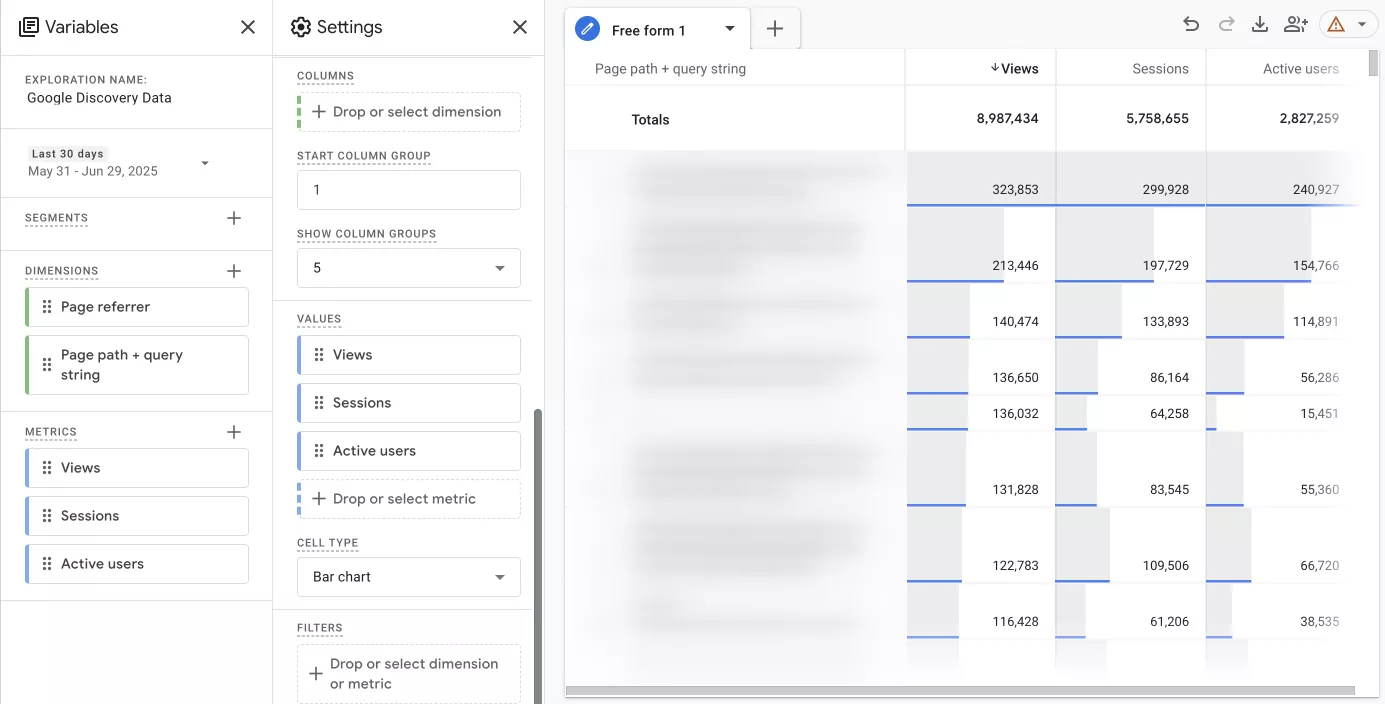
Task: Click the undo arrow icon
Action: click(x=1190, y=25)
